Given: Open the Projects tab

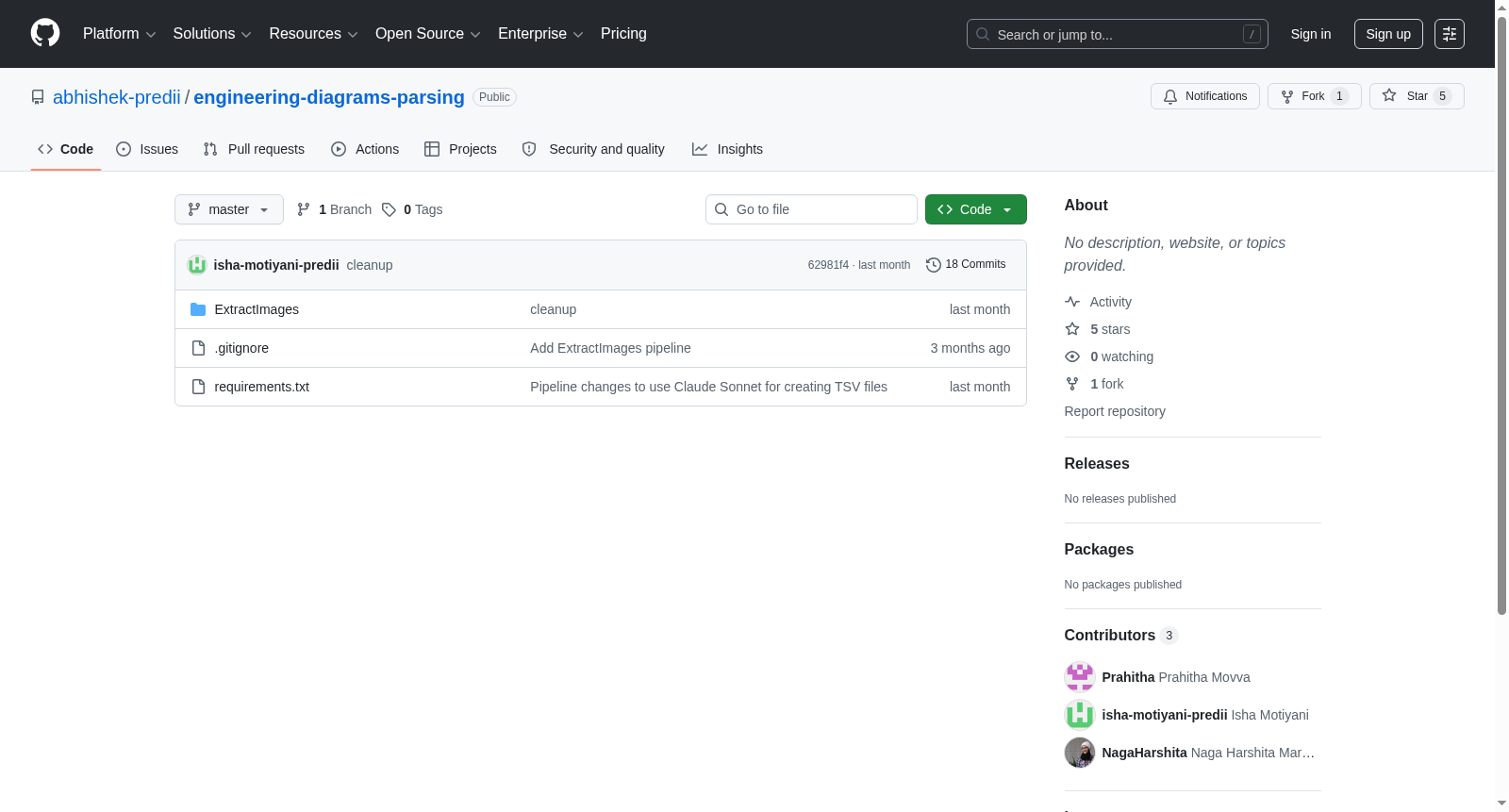Looking at the screenshot, I should coord(460,149).
